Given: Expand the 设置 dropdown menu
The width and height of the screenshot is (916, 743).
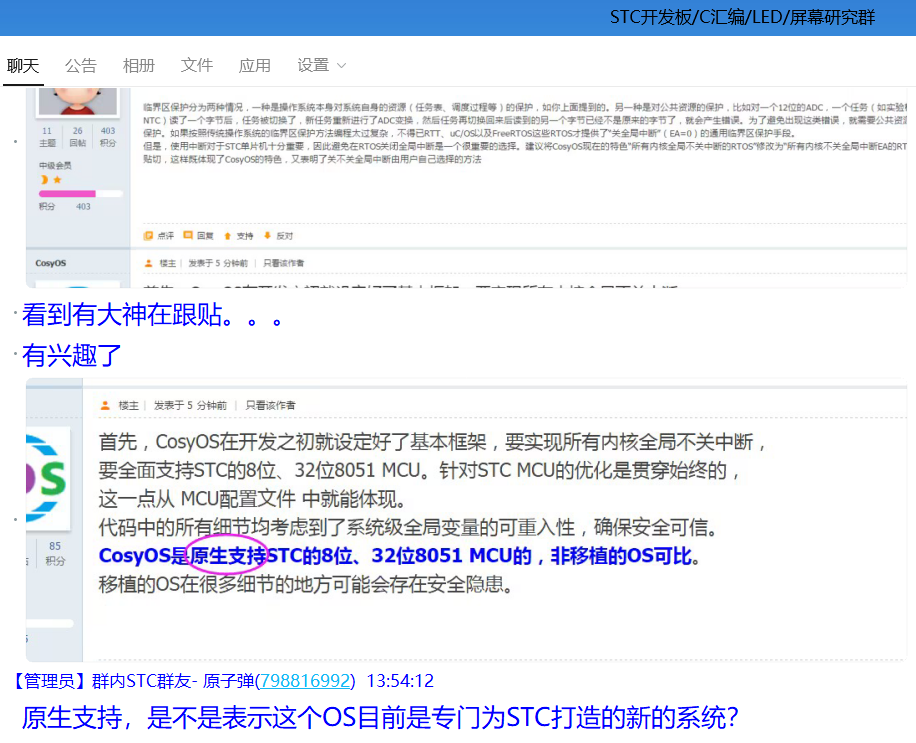Looking at the screenshot, I should (321, 65).
